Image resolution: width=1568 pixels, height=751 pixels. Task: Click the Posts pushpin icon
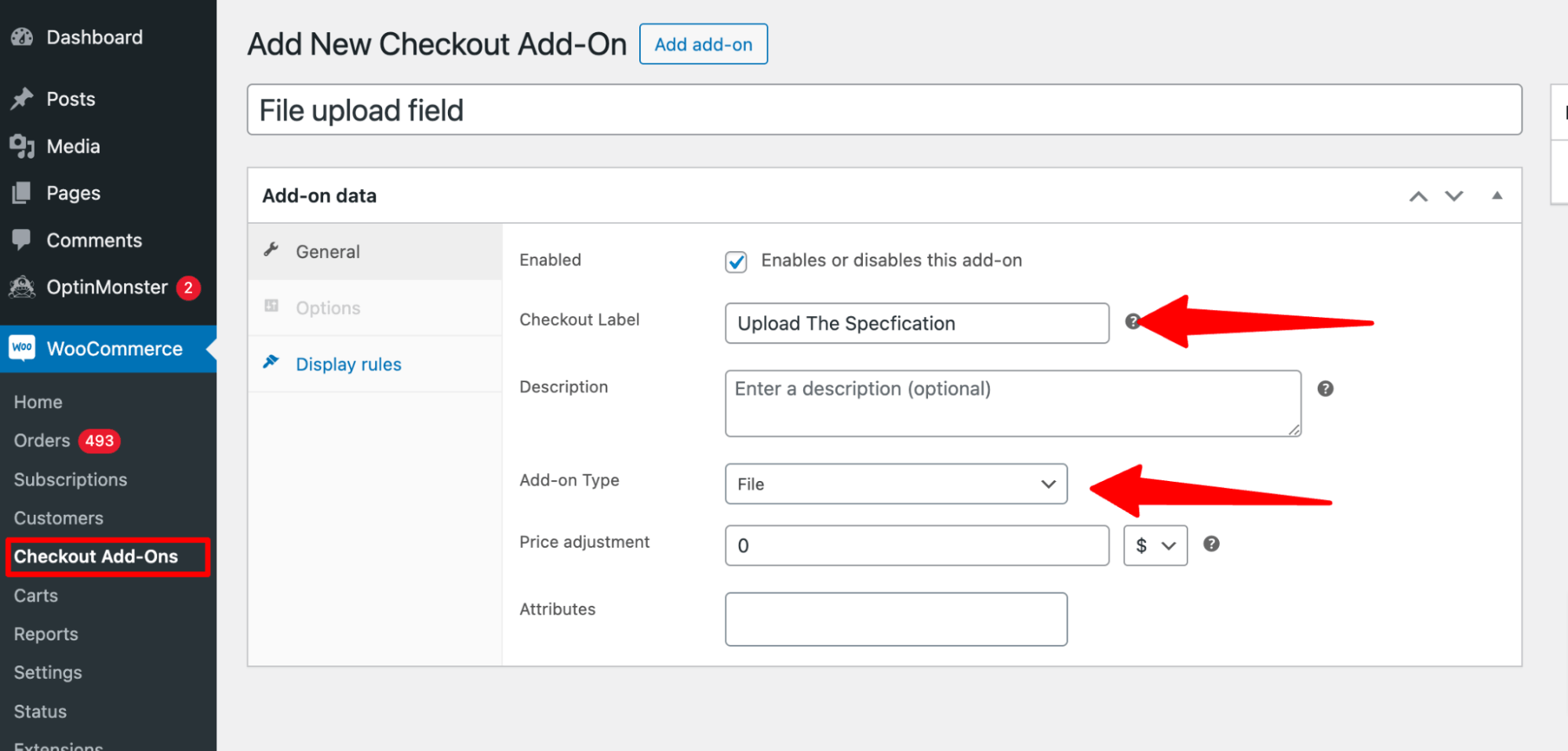22,99
